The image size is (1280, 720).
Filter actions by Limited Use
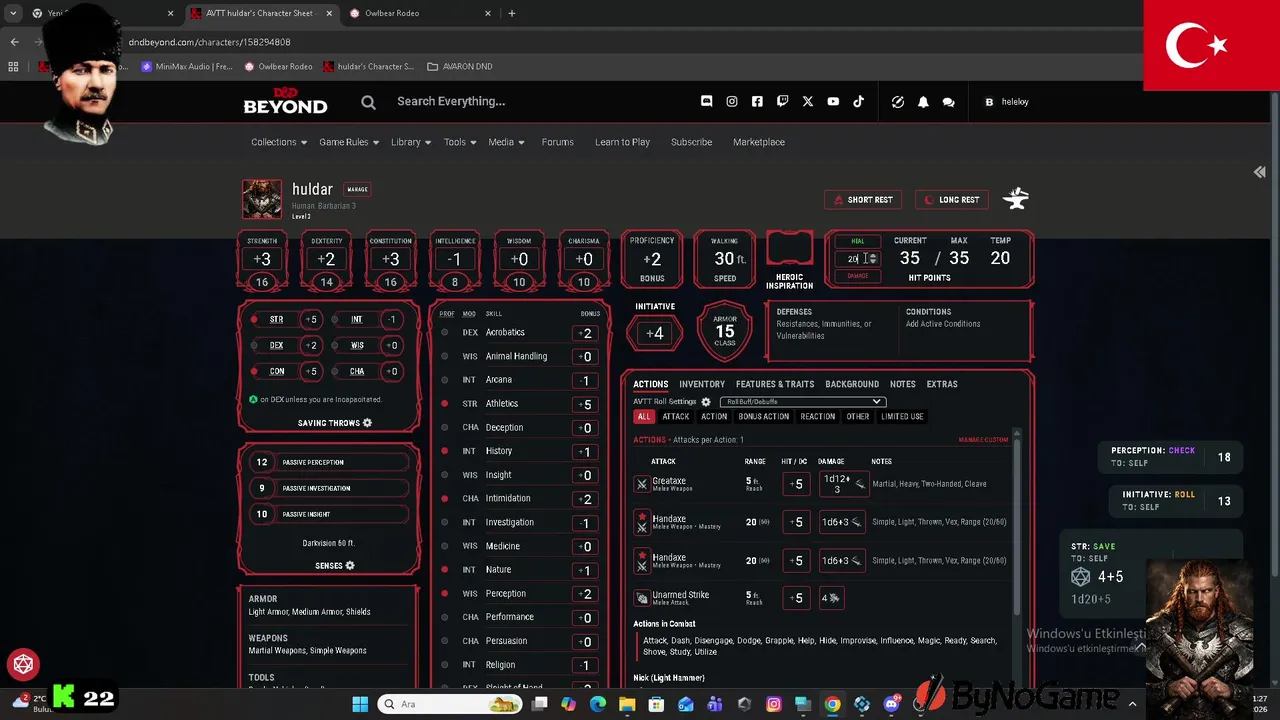902,417
